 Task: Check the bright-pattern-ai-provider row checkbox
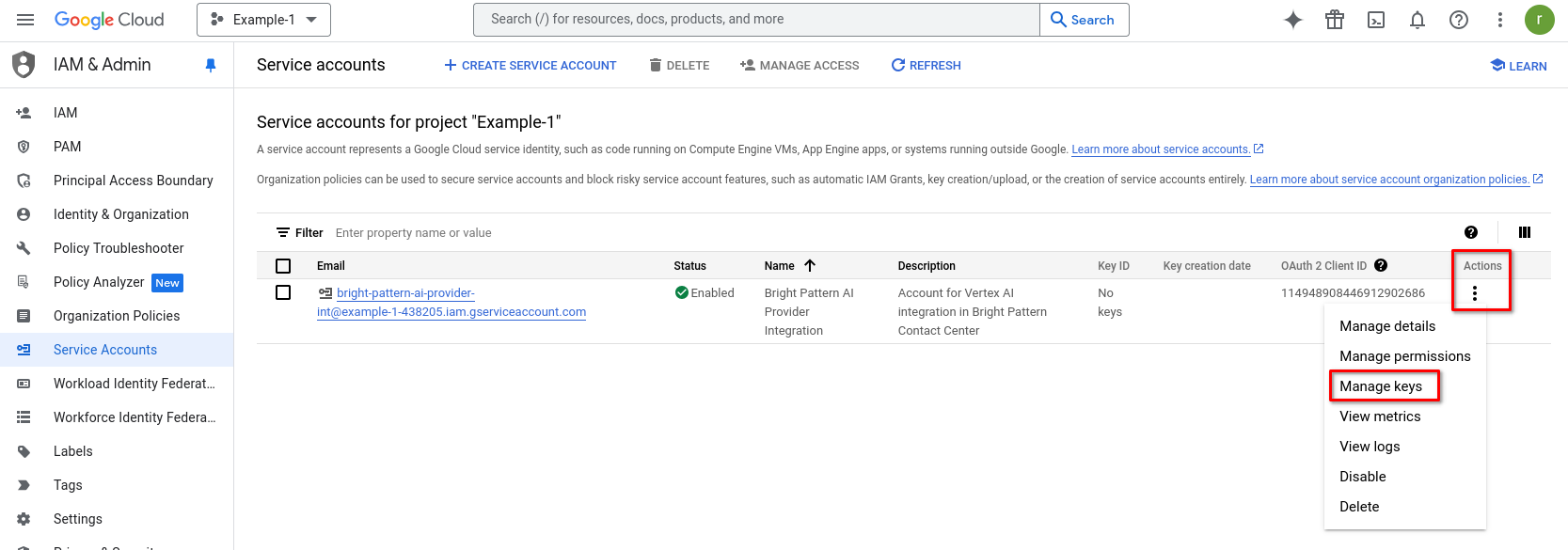tap(283, 292)
